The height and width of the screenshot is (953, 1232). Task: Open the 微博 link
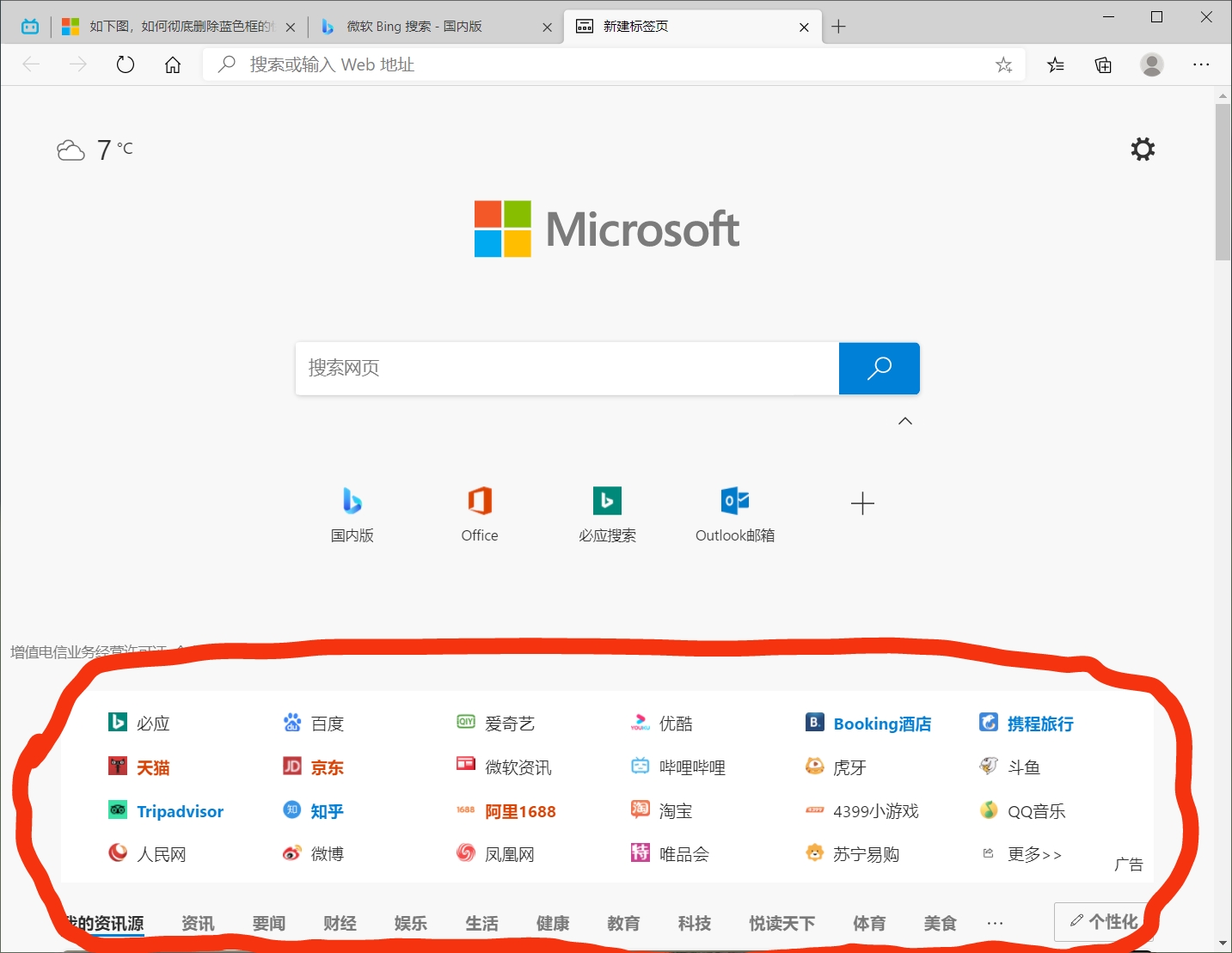tap(314, 854)
